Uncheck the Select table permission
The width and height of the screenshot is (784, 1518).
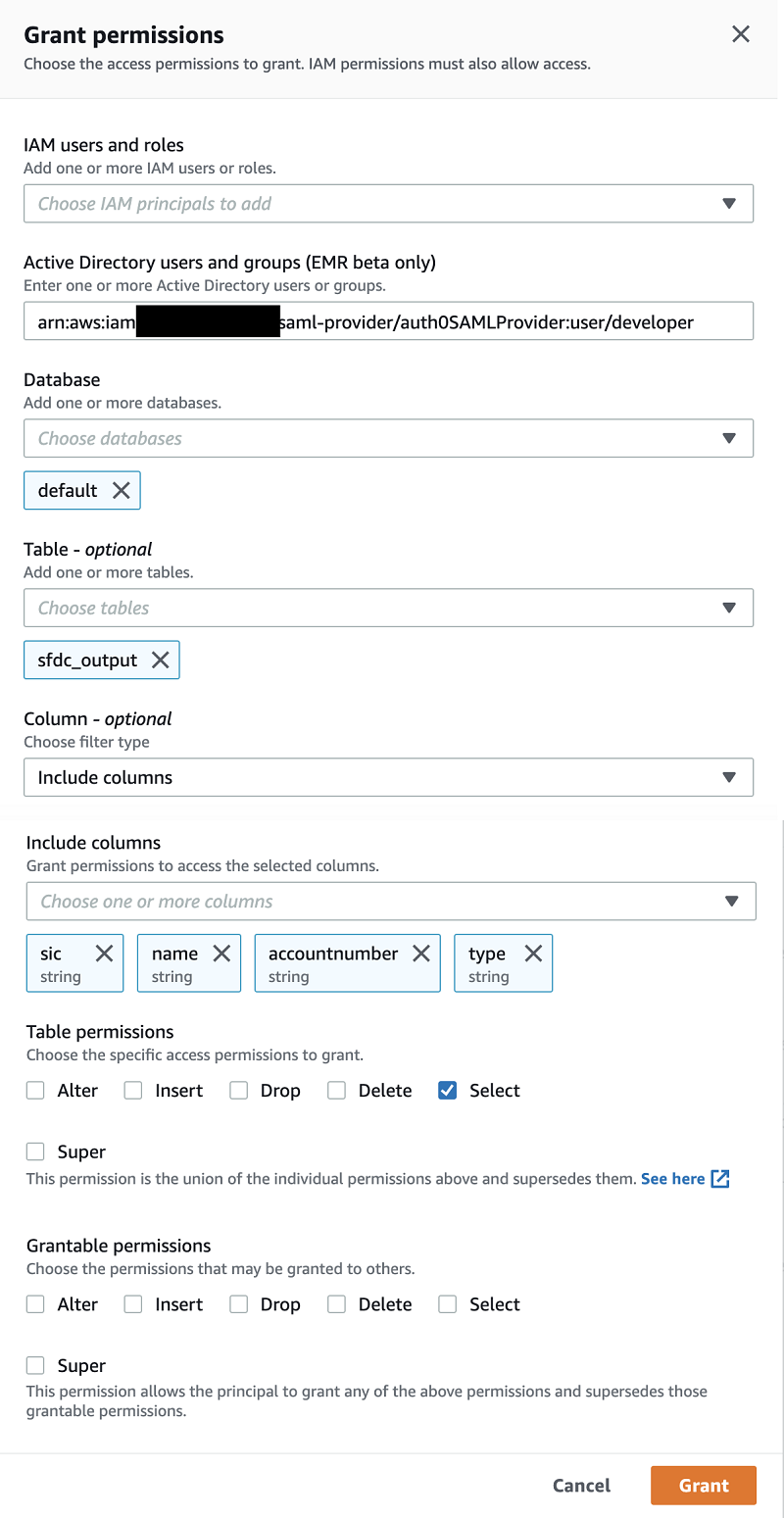pos(448,1091)
